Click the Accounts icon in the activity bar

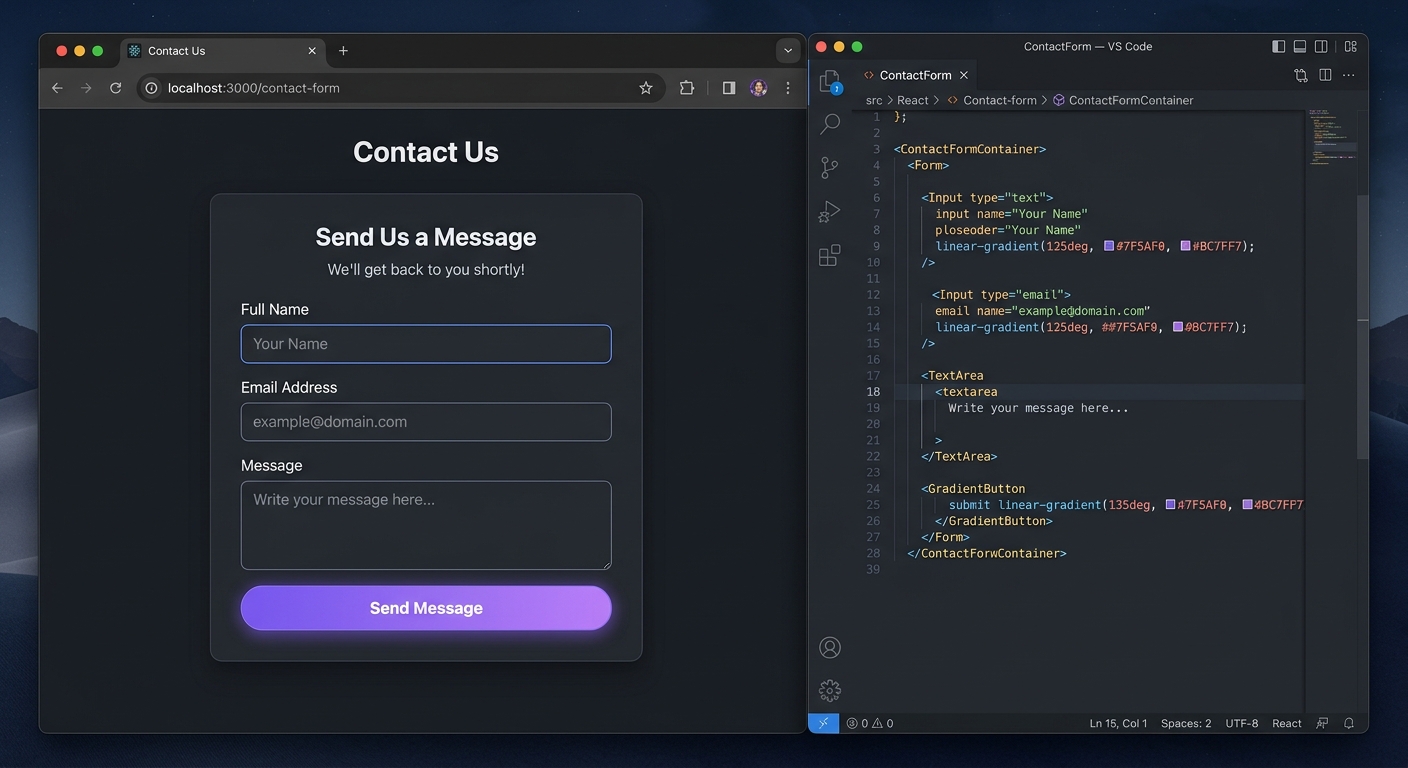point(829,647)
